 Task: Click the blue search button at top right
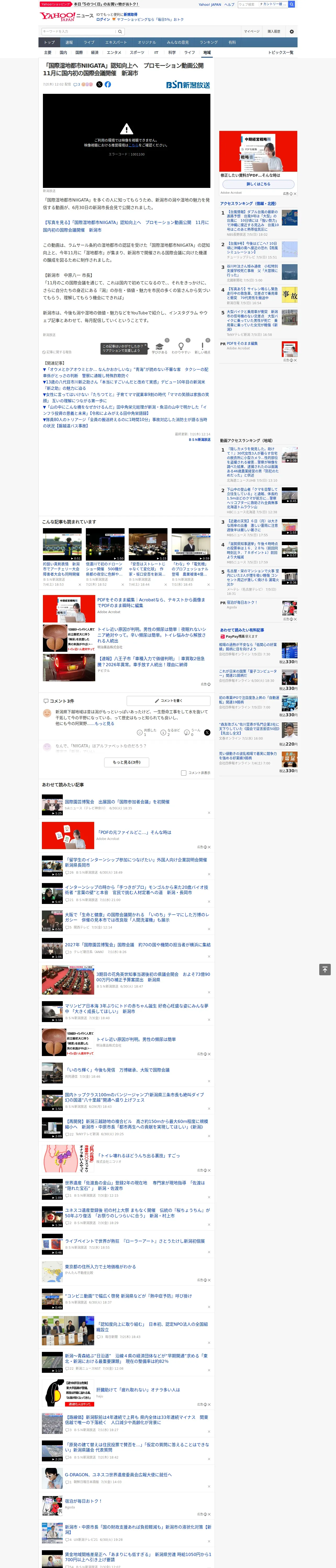tap(292, 4)
